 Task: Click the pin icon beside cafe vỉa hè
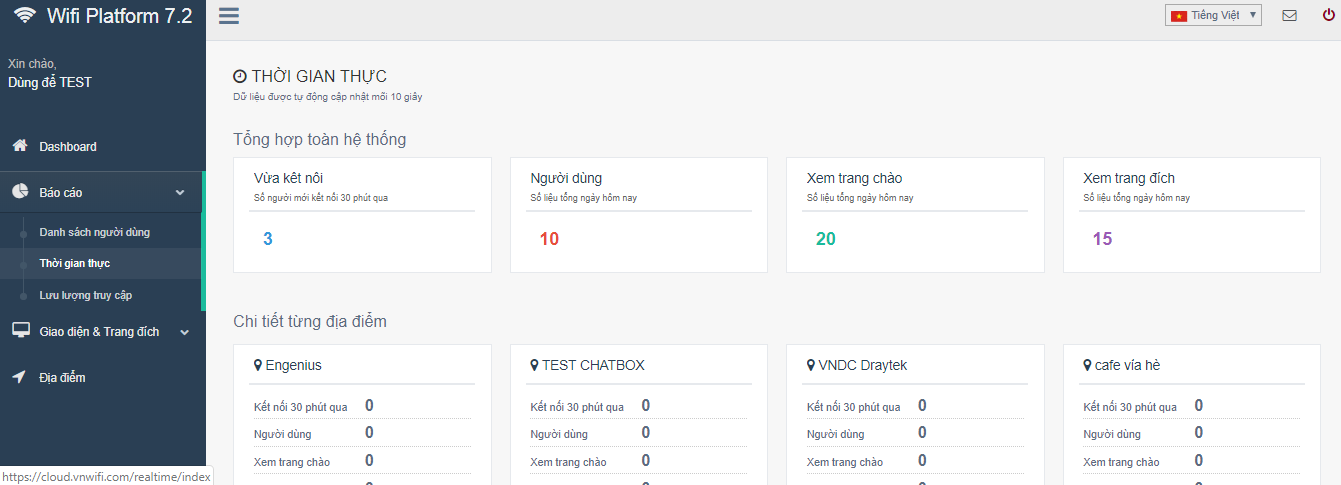1087,365
